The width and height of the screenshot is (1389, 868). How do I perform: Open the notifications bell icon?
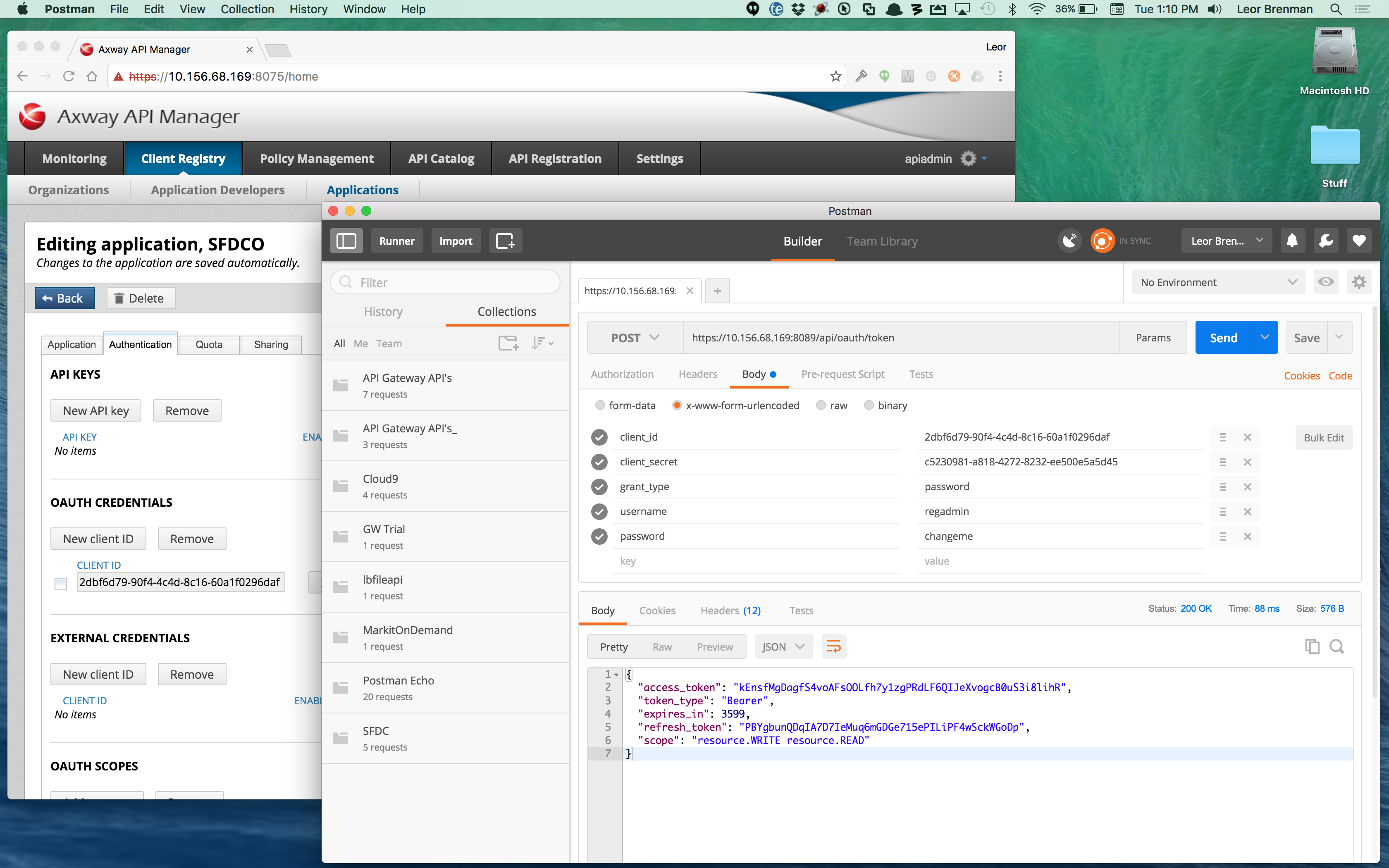point(1291,241)
